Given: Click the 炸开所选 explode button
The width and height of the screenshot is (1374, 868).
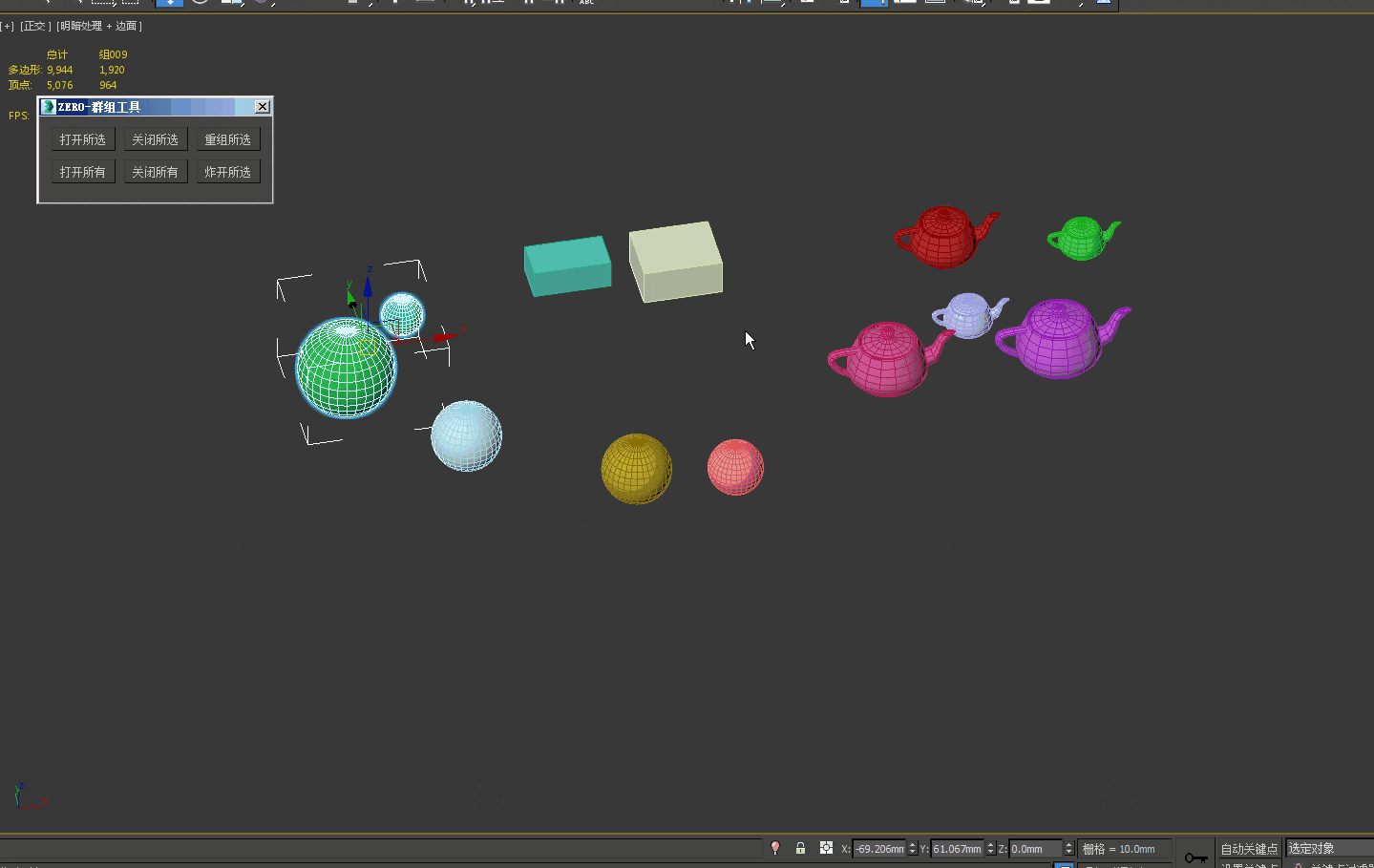Looking at the screenshot, I should [227, 172].
